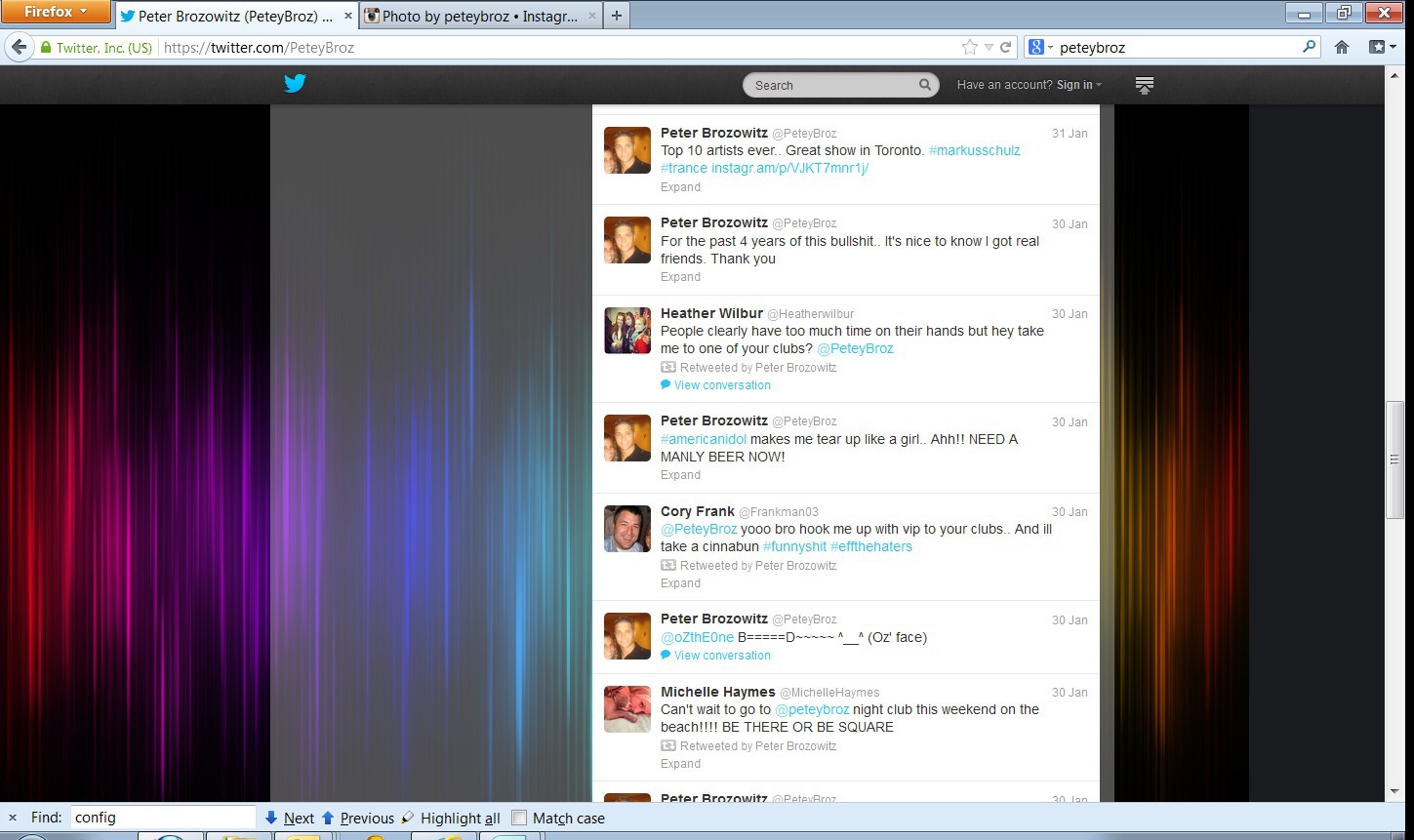1414x840 pixels.
Task: Expand the Sign in dropdown
Action: (x=1078, y=85)
